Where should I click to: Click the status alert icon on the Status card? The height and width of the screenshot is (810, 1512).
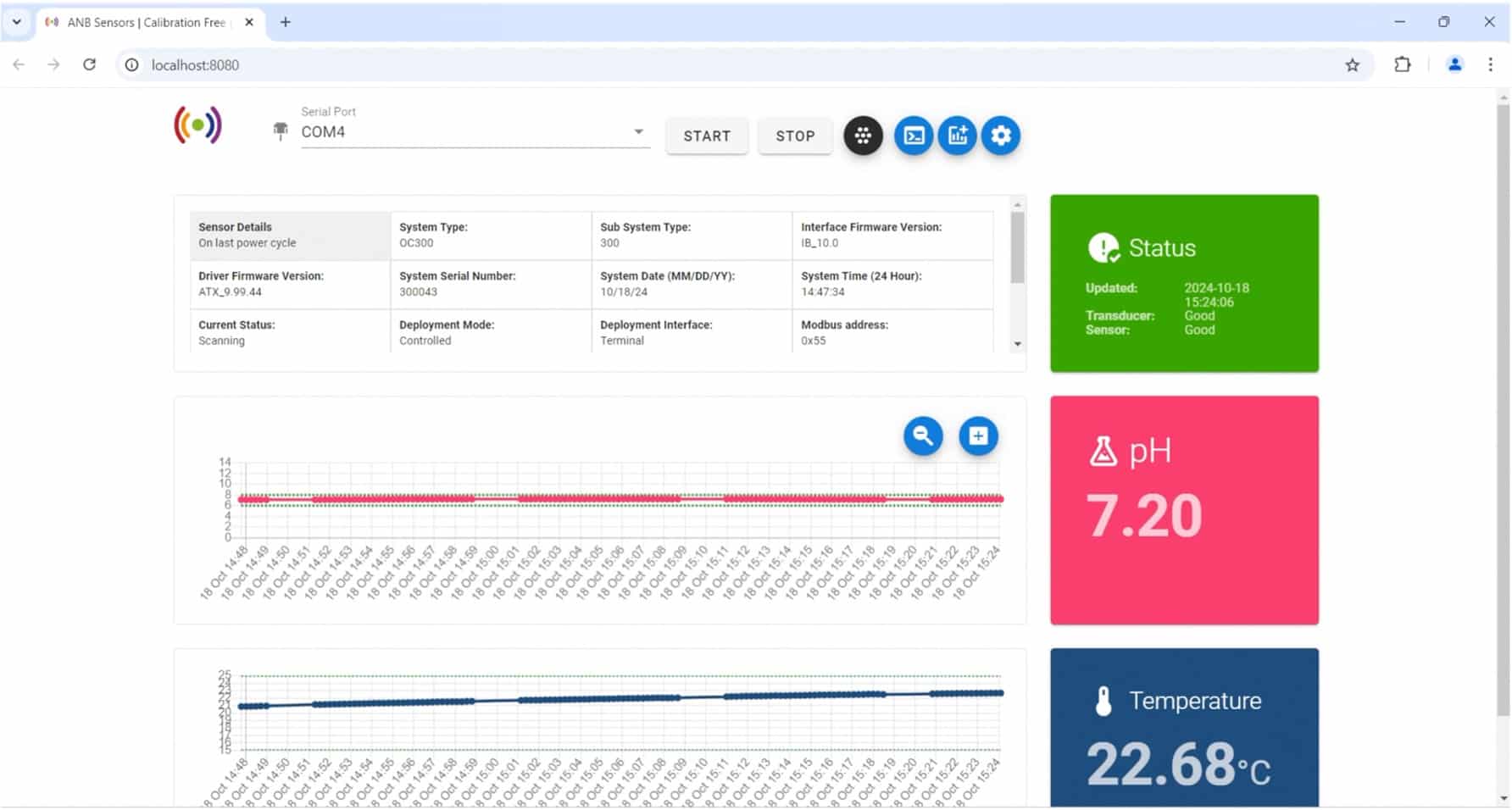tap(1104, 247)
